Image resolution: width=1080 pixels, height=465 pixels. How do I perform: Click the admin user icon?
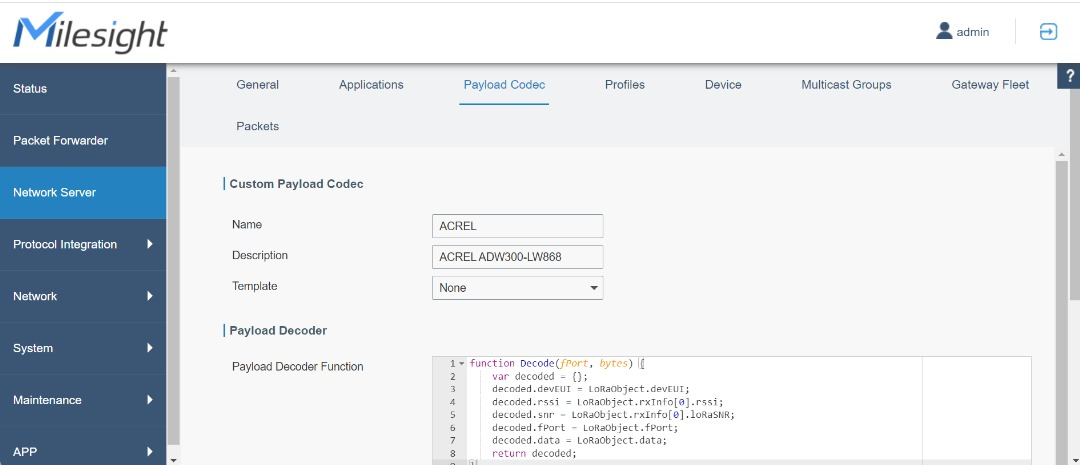[x=944, y=31]
